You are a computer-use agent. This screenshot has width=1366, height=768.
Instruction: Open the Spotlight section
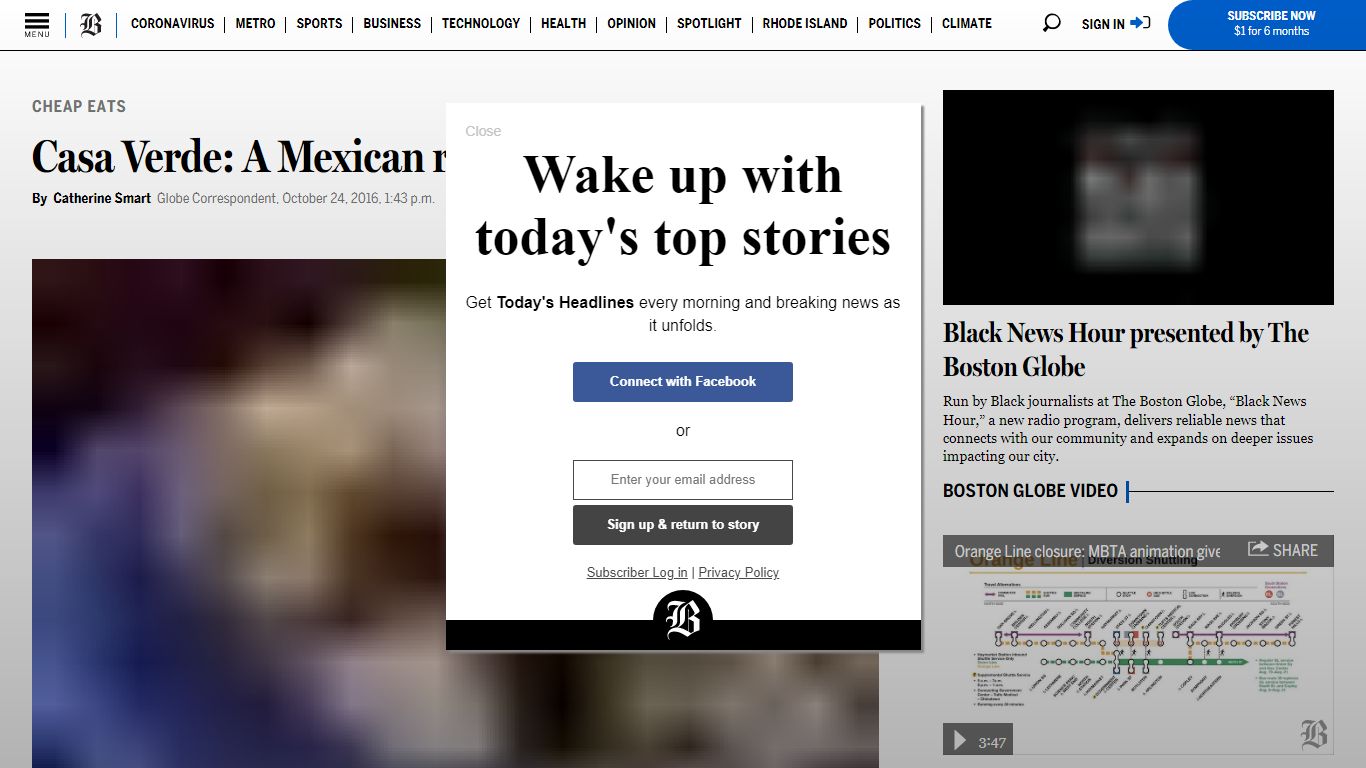point(709,23)
